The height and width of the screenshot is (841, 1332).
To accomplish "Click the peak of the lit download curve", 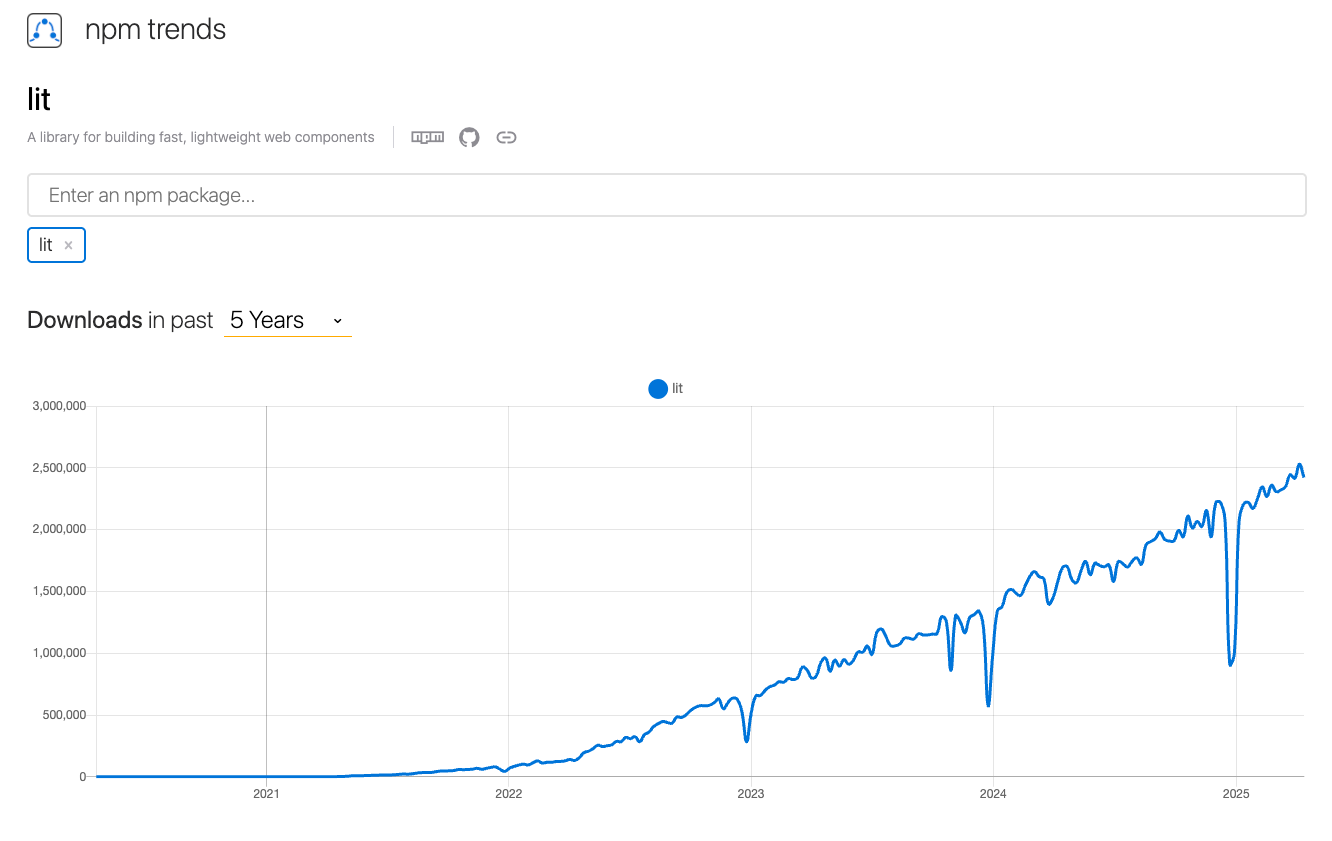I will [1298, 464].
